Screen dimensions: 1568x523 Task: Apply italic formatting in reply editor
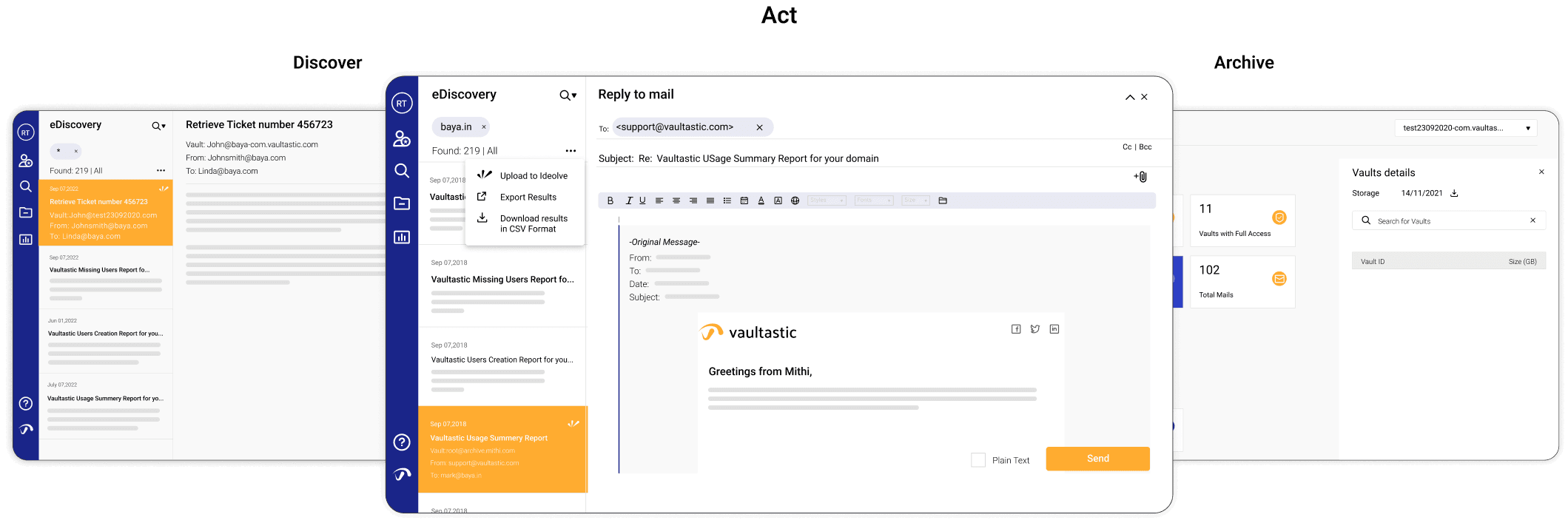[x=629, y=200]
